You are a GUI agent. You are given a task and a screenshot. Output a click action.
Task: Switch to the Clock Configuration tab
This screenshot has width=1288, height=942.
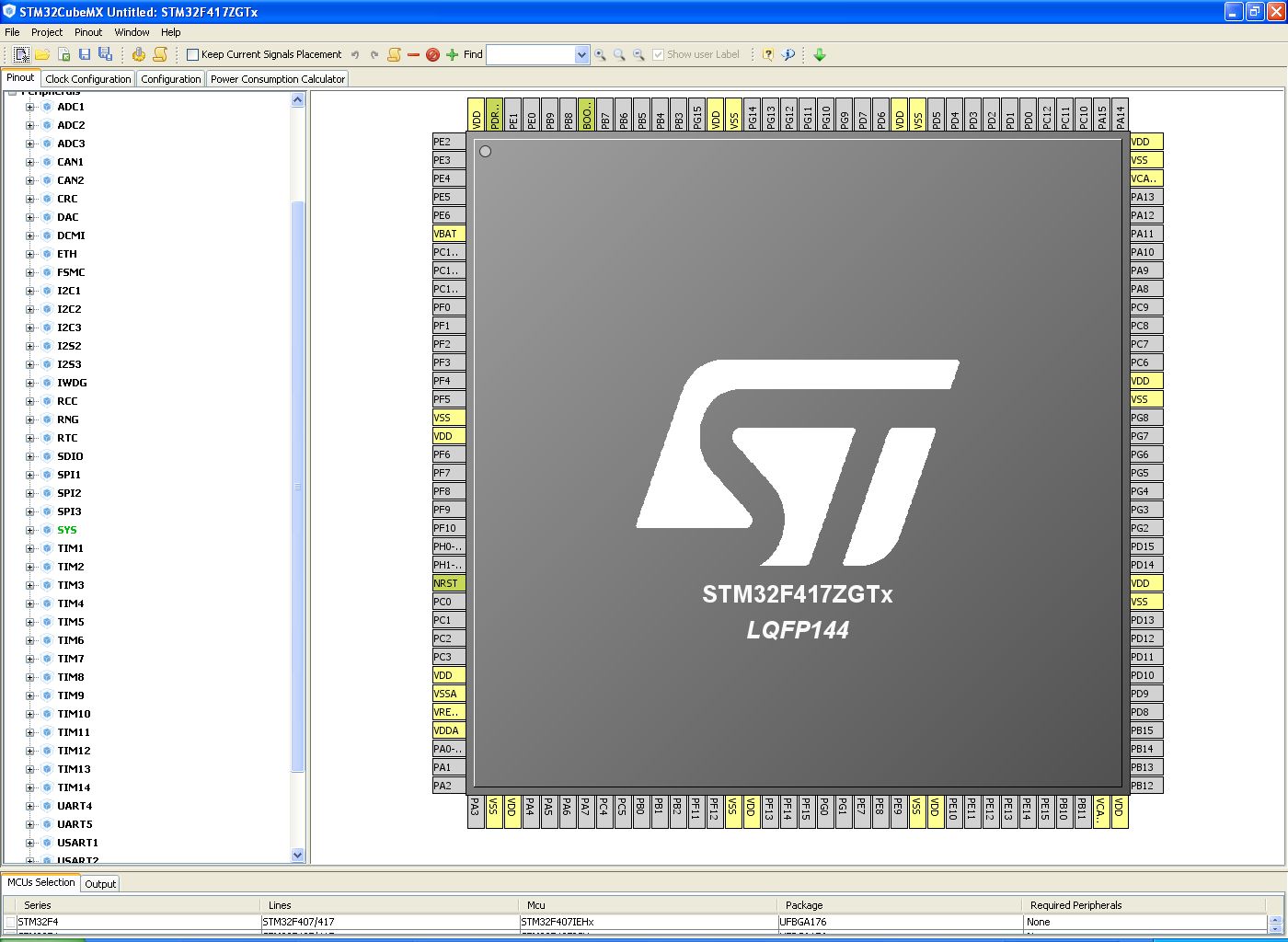[88, 79]
